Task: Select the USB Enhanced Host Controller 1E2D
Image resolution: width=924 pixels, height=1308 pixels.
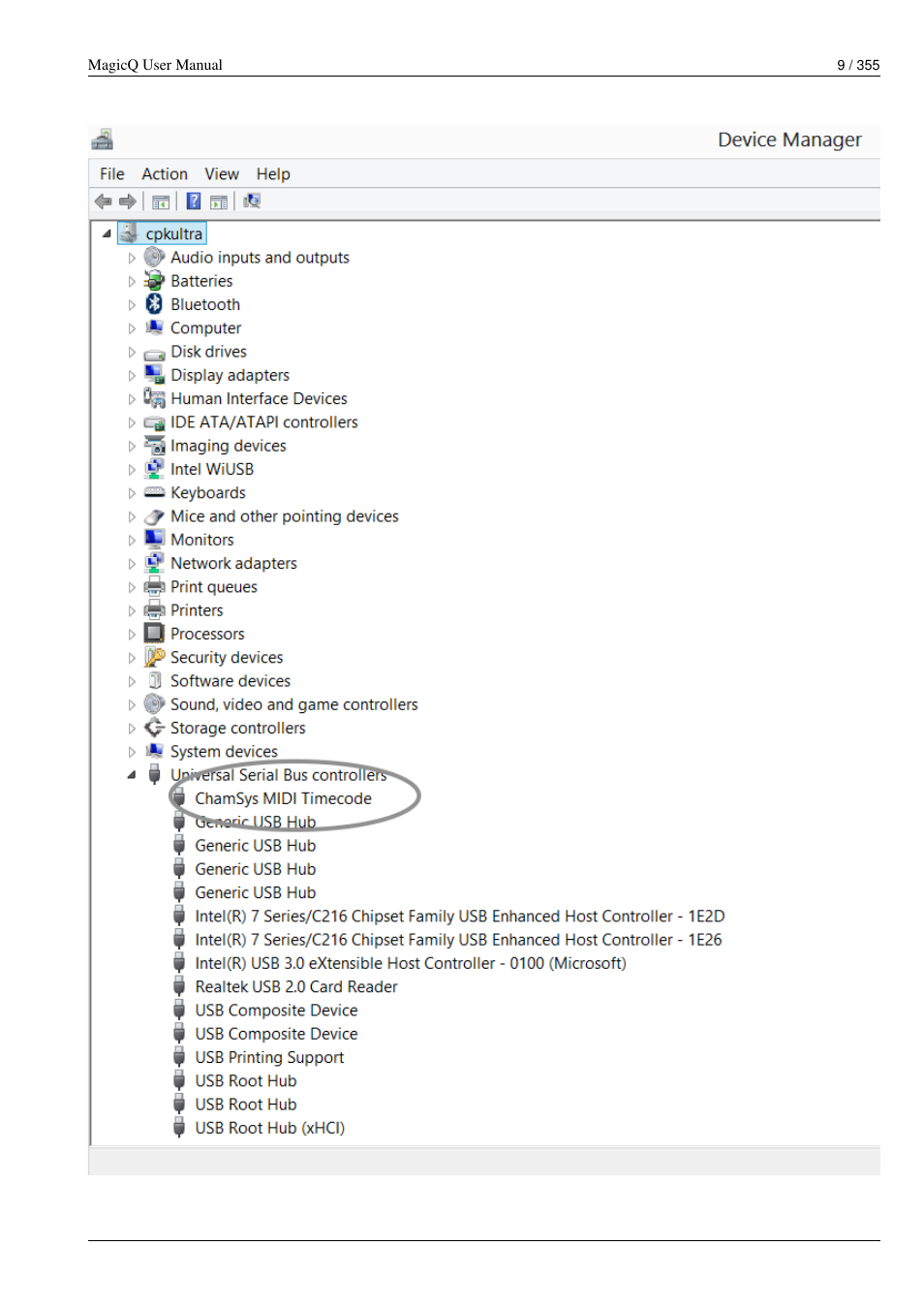Action: pyautogui.click(x=460, y=917)
